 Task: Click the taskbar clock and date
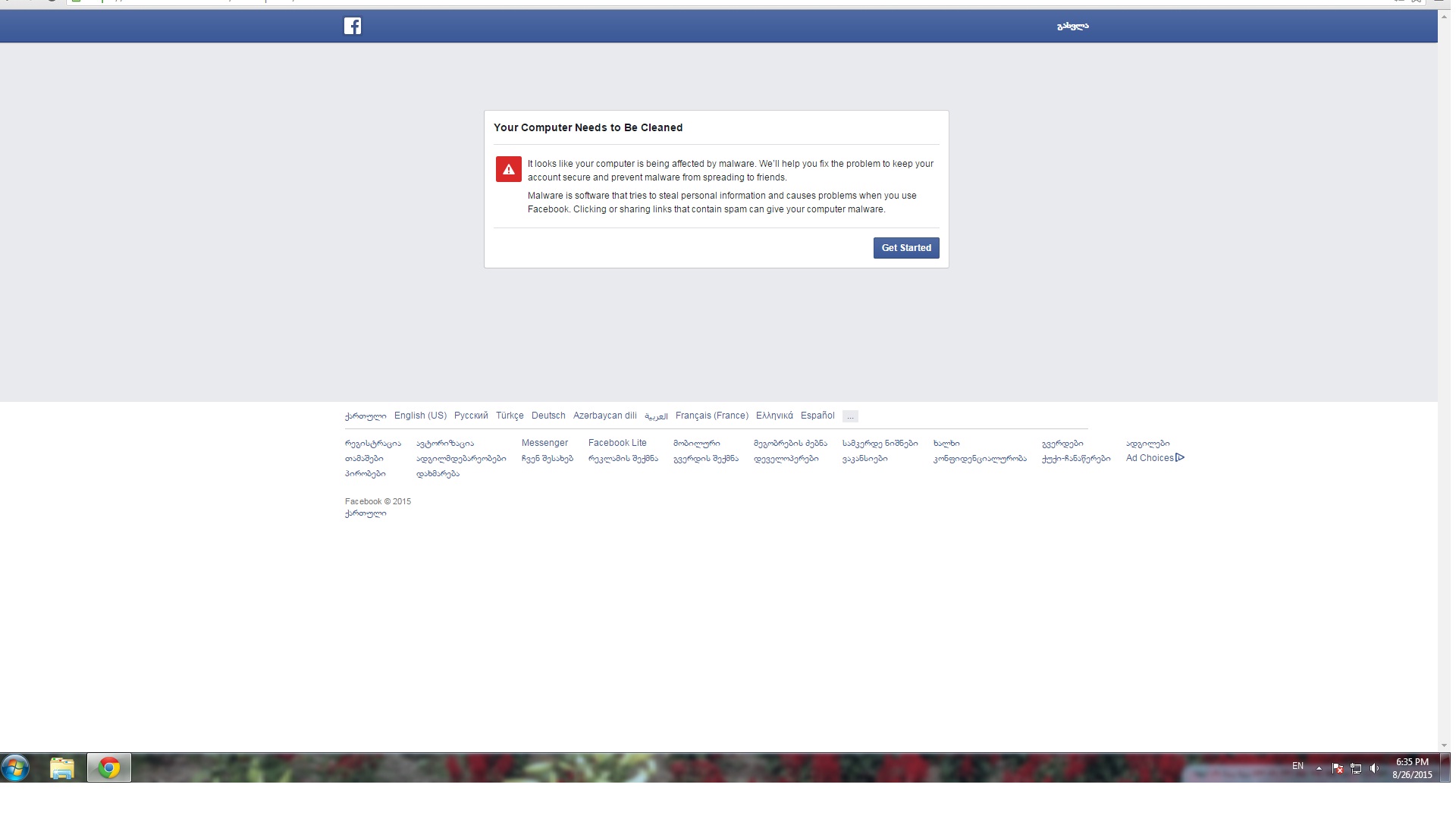(1411, 768)
